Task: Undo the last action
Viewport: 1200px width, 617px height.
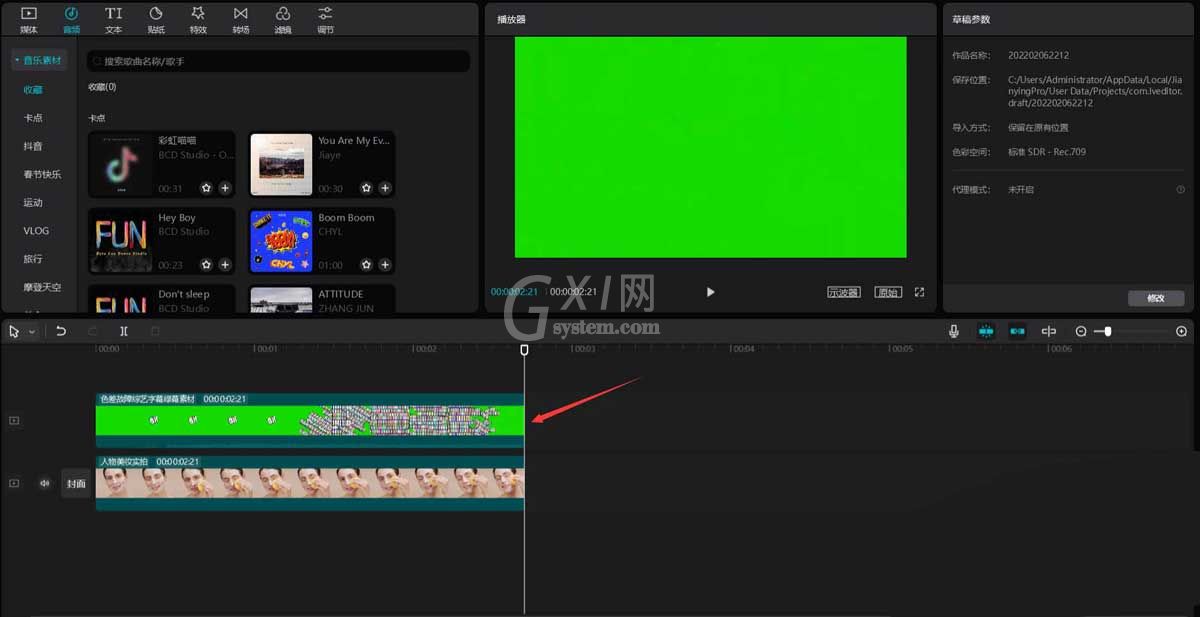Action: click(x=61, y=331)
